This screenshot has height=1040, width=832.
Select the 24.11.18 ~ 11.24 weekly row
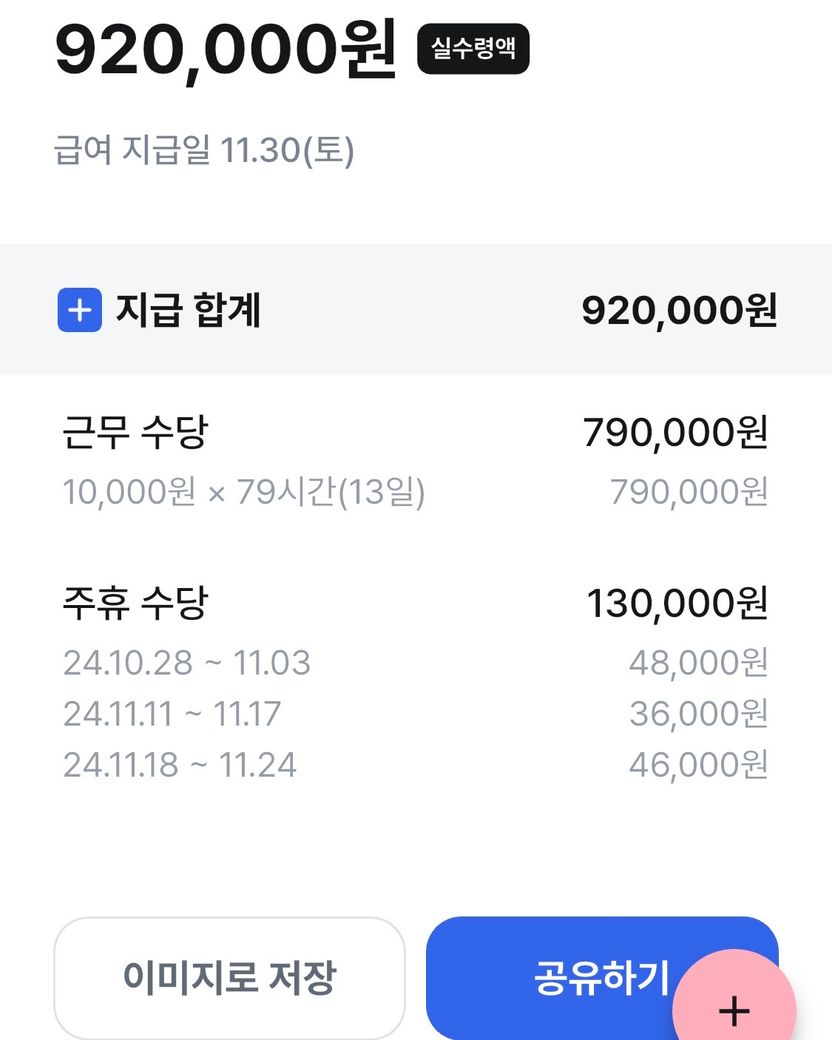[x=180, y=765]
